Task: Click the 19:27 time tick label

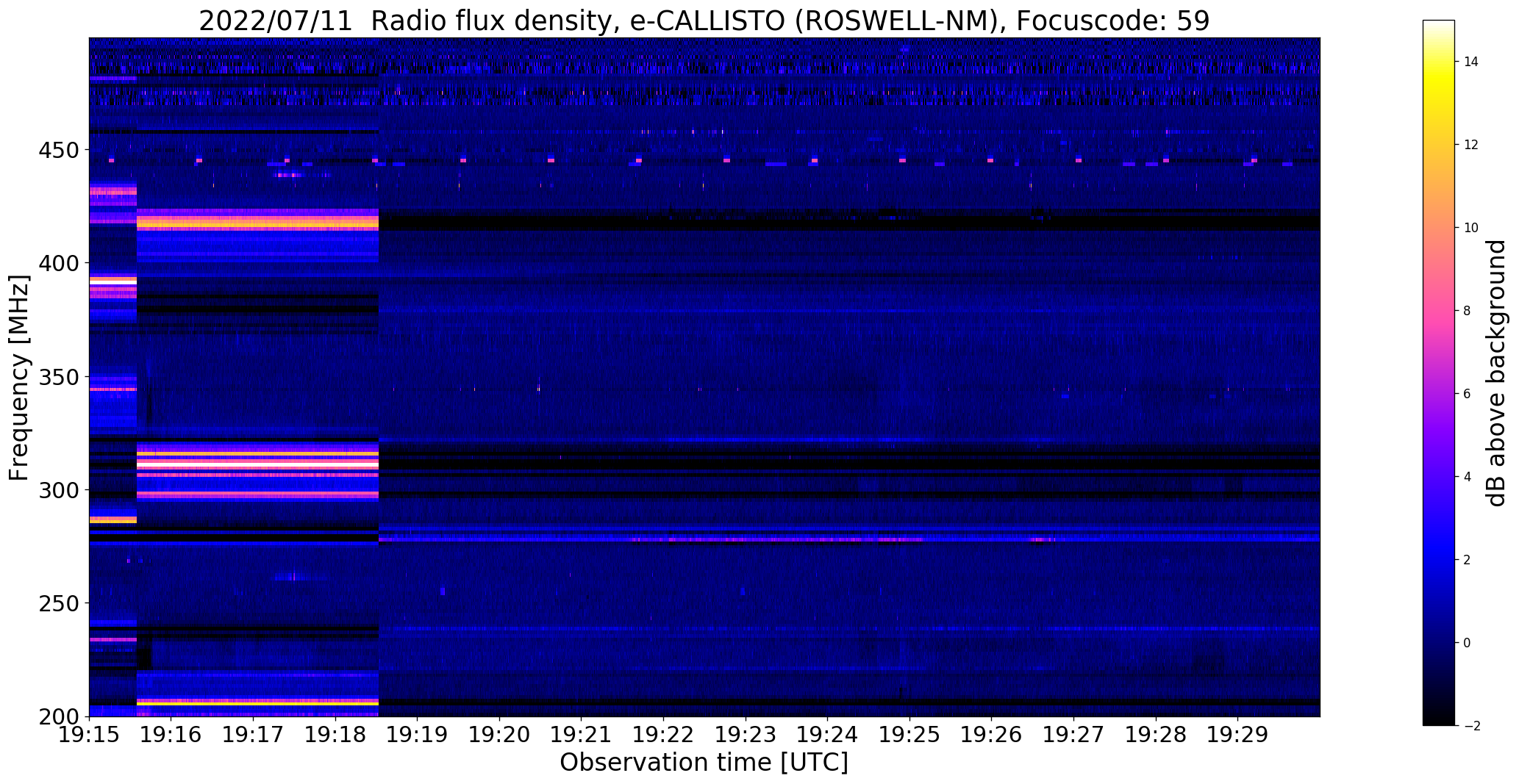Action: tap(1073, 735)
